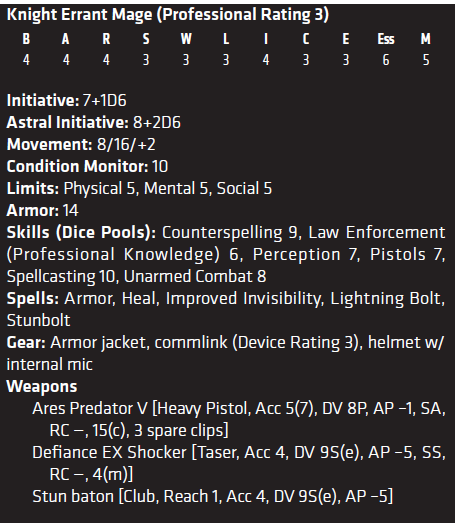Select the Lightning Bolt spell name
455x523 pixels.
point(387,299)
